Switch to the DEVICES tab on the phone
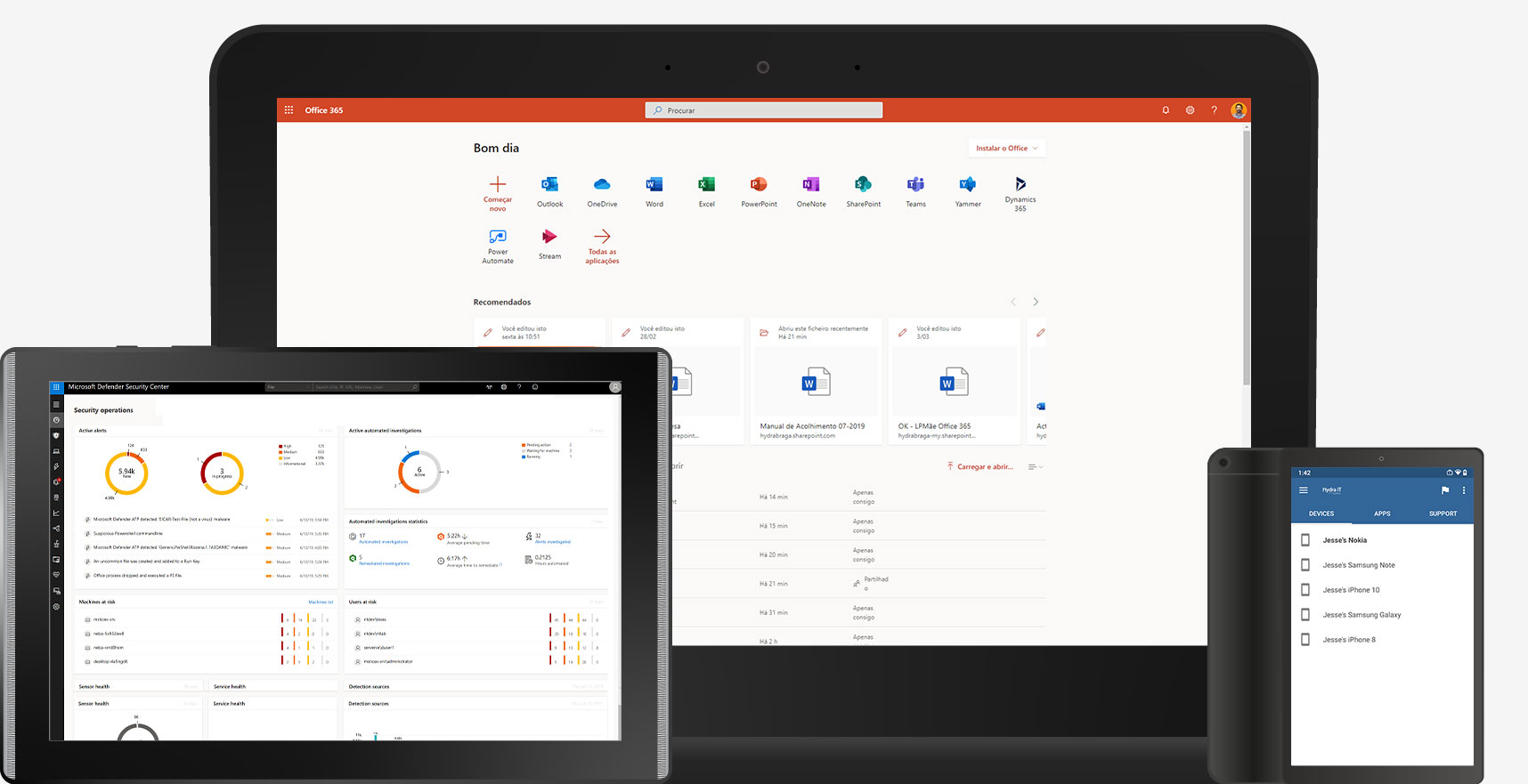The width and height of the screenshot is (1528, 784). click(1321, 513)
